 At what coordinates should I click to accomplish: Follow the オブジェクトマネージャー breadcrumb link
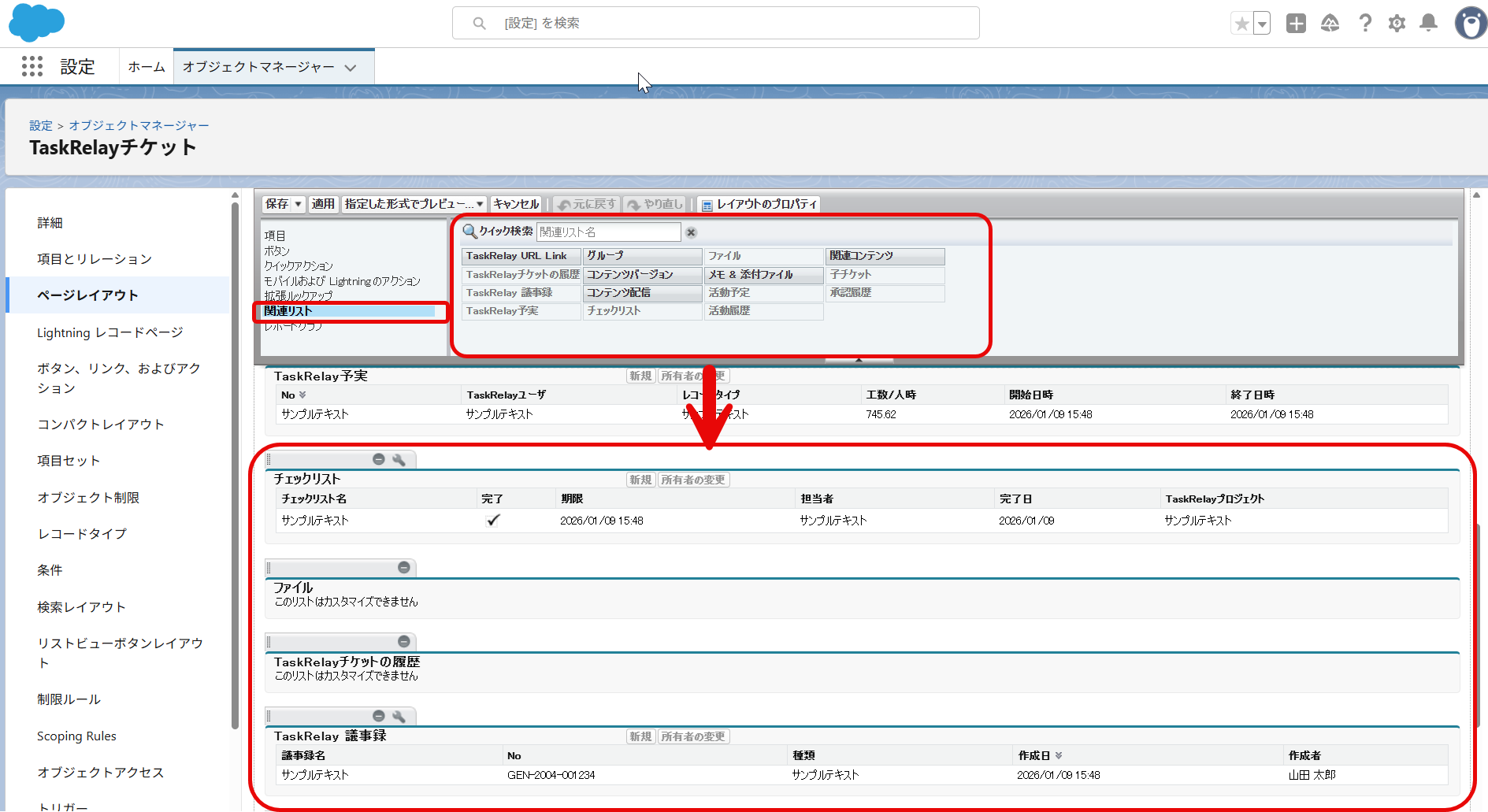point(139,125)
